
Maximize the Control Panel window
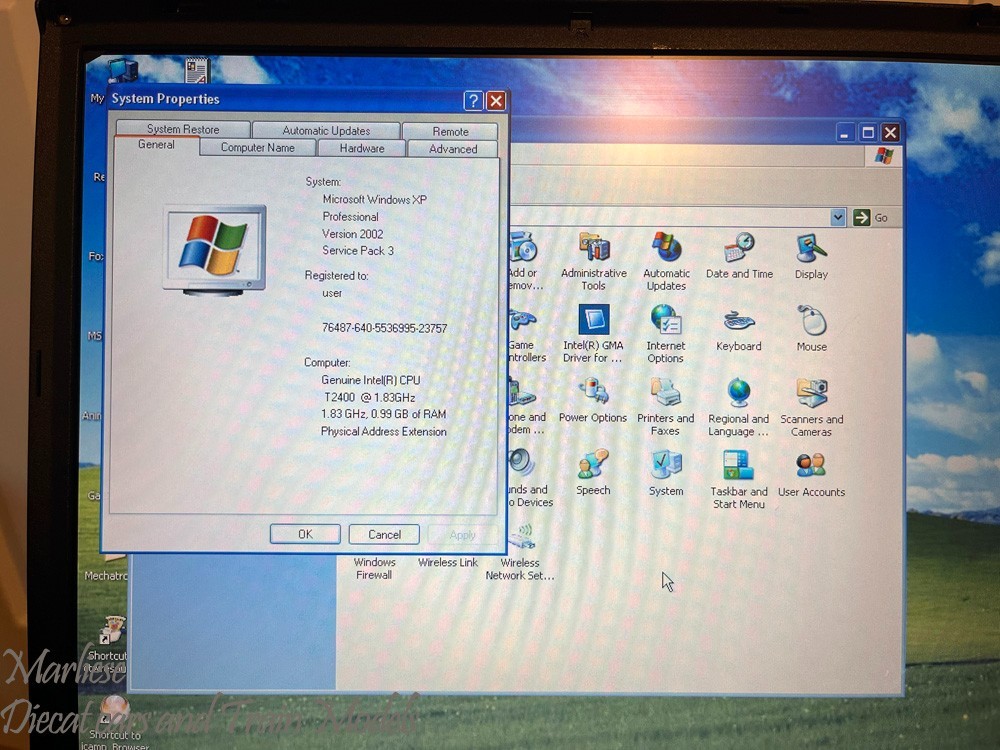867,133
